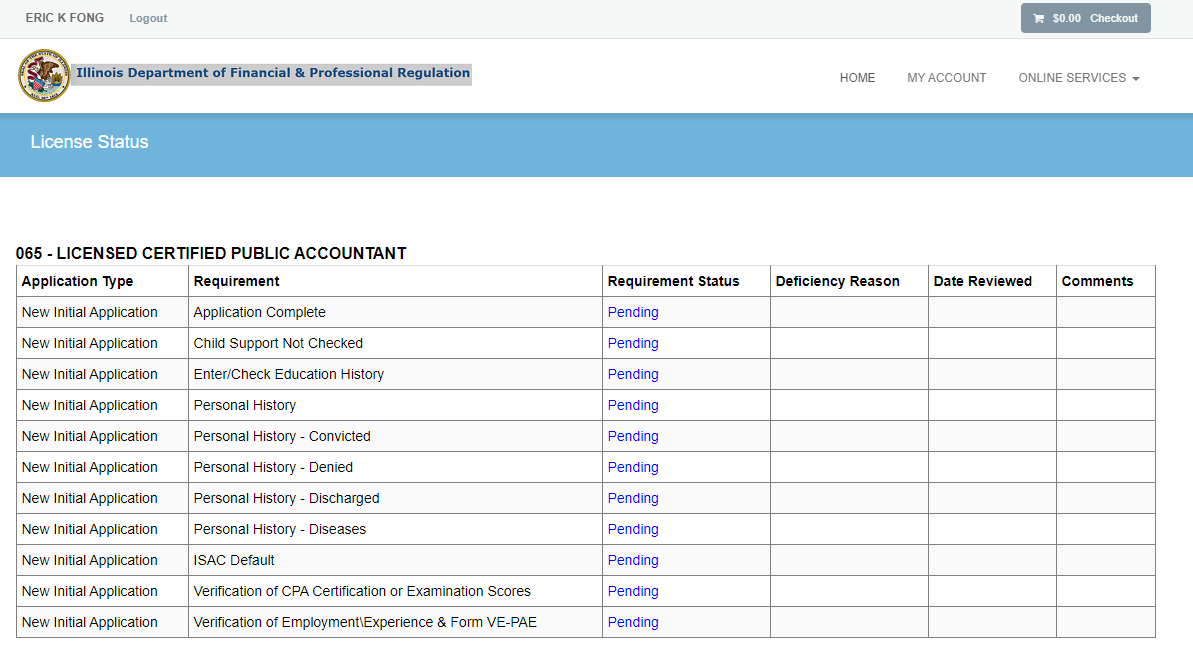This screenshot has width=1193, height=648.
Task: Click the Illinois Department of Financial & Professional Regulation title
Action: pos(272,73)
